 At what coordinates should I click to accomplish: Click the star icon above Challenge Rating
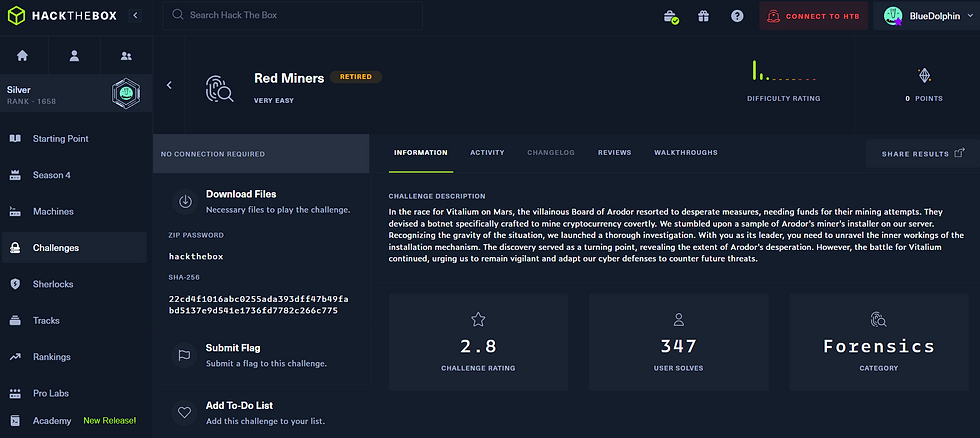click(x=478, y=319)
